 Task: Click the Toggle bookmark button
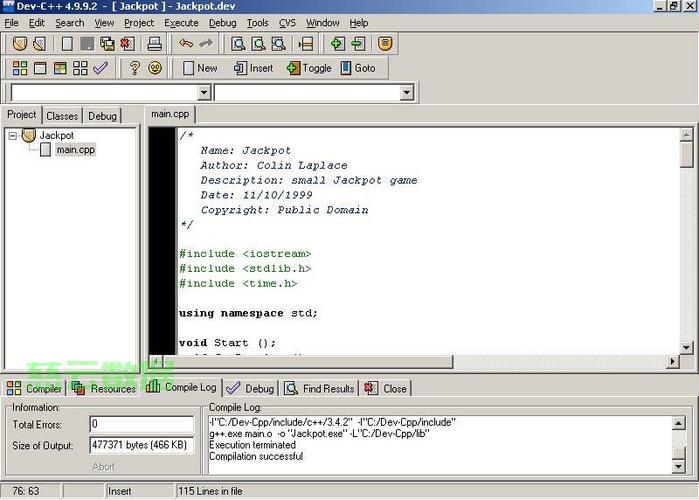click(x=308, y=68)
